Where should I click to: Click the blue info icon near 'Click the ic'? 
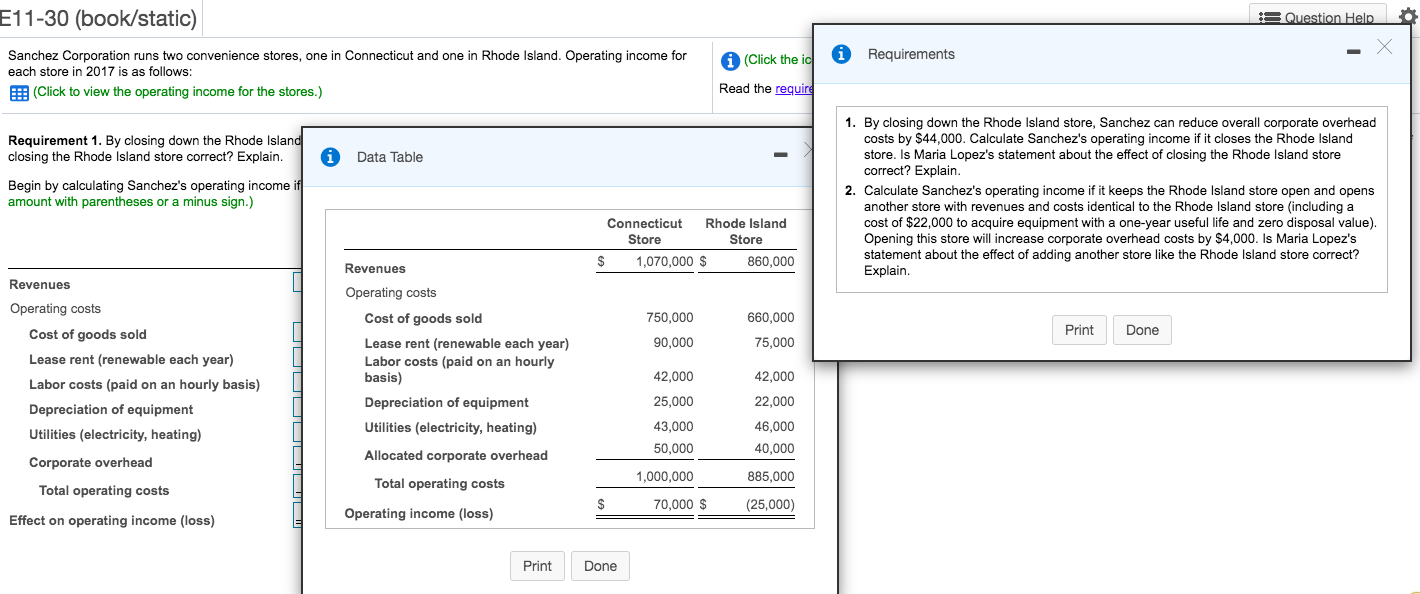coord(730,61)
